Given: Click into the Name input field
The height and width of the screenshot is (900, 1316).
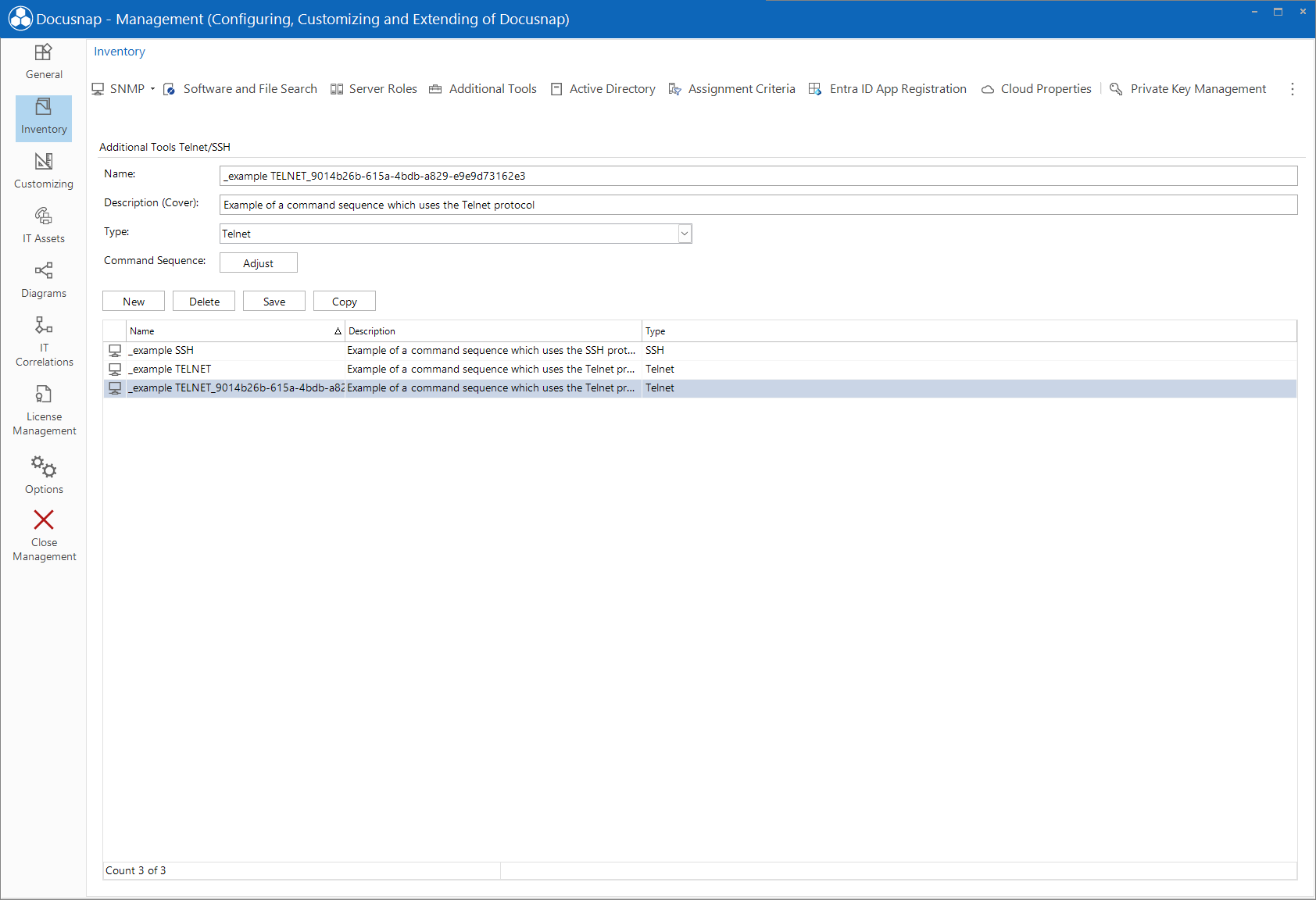Looking at the screenshot, I should coord(759,176).
